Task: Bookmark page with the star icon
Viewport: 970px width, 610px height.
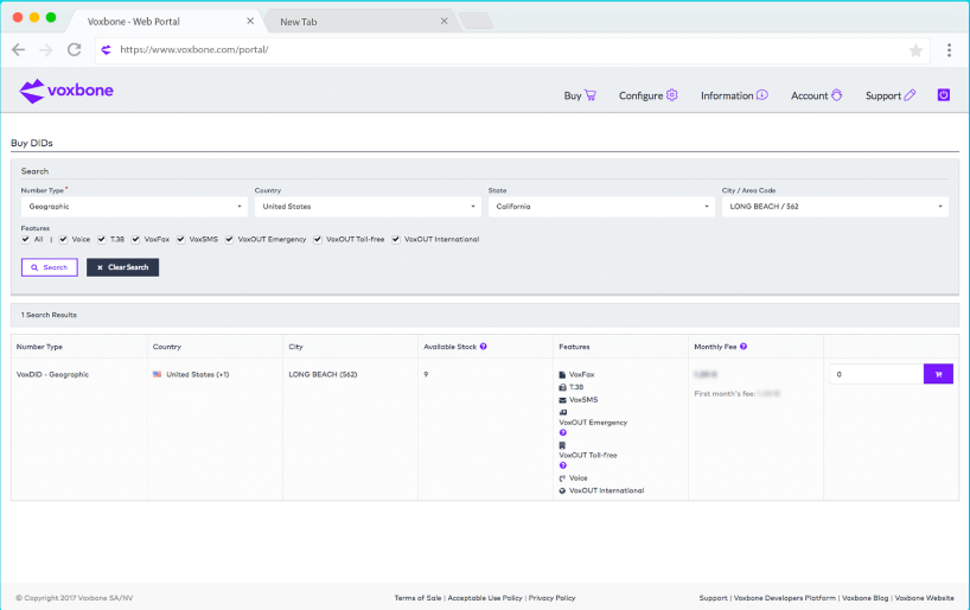Action: [915, 50]
